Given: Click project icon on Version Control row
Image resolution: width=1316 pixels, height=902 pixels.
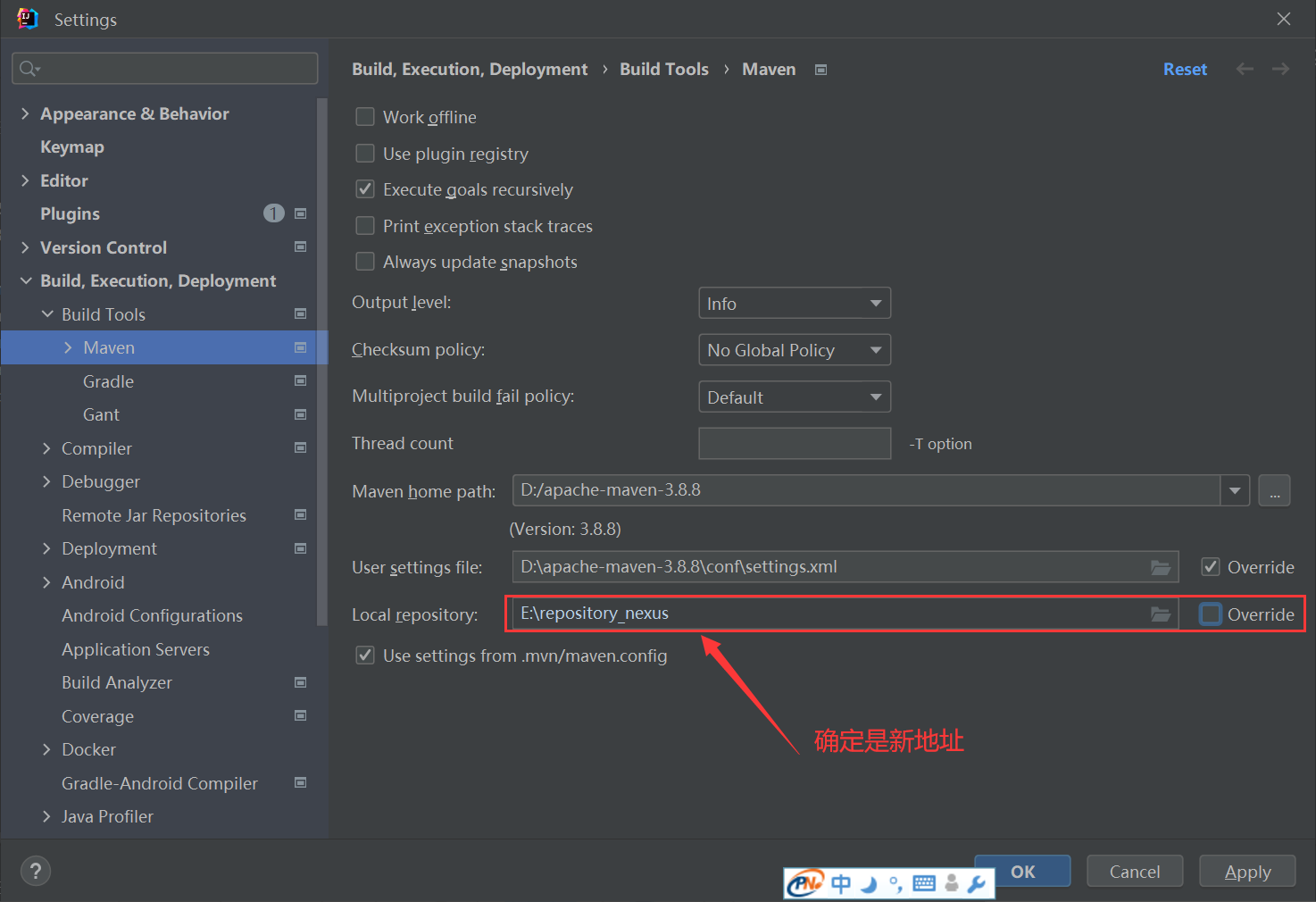Looking at the screenshot, I should [301, 246].
